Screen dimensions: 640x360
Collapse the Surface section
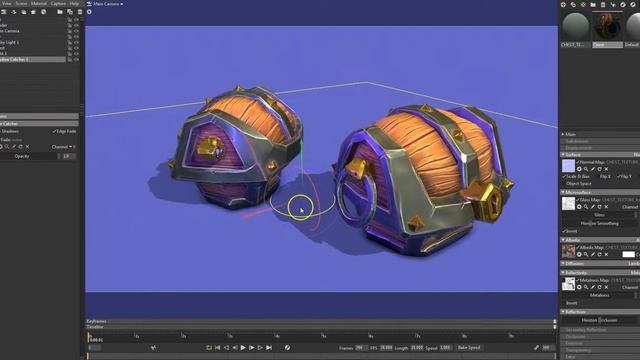coord(563,155)
